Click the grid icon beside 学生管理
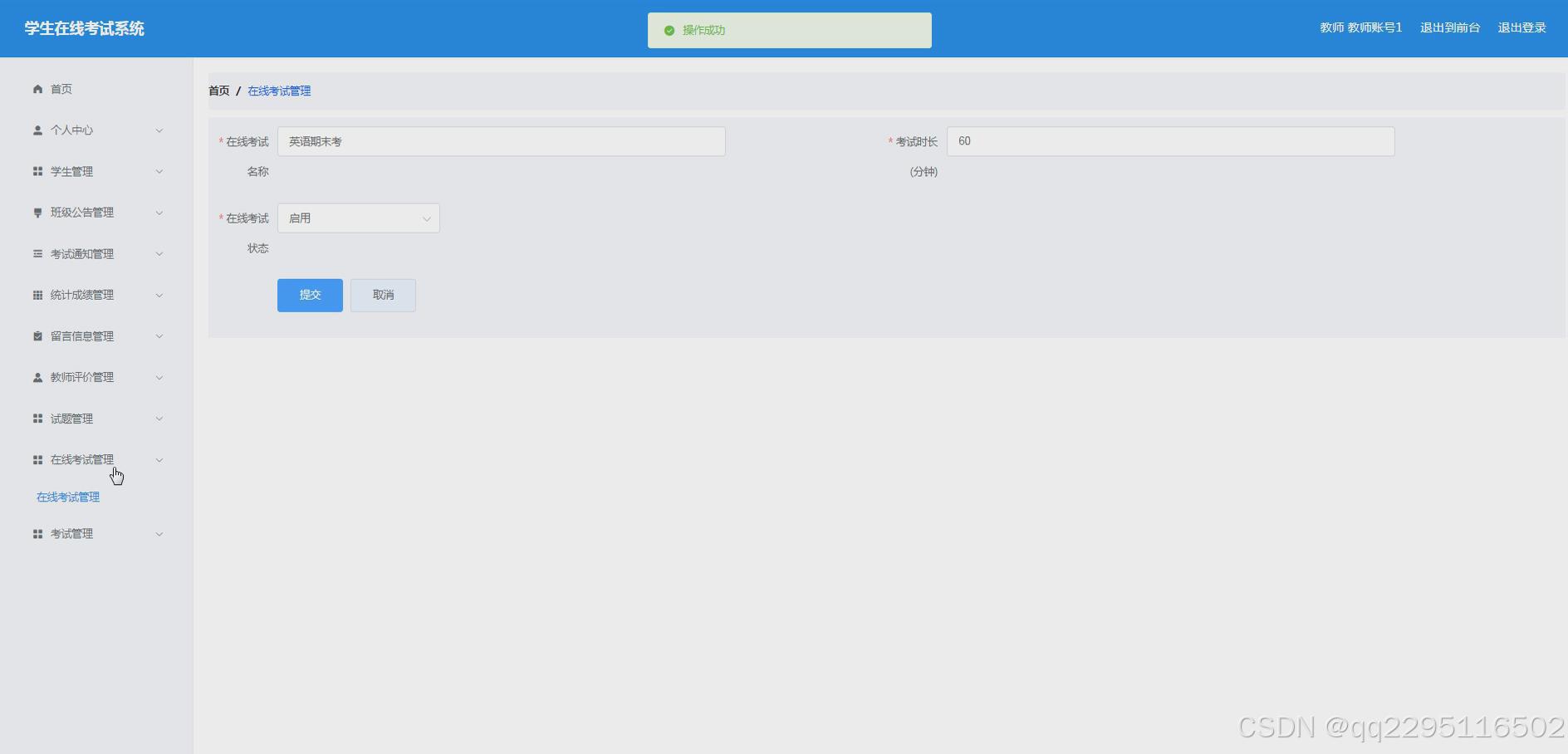This screenshot has height=754, width=1568. tap(37, 172)
